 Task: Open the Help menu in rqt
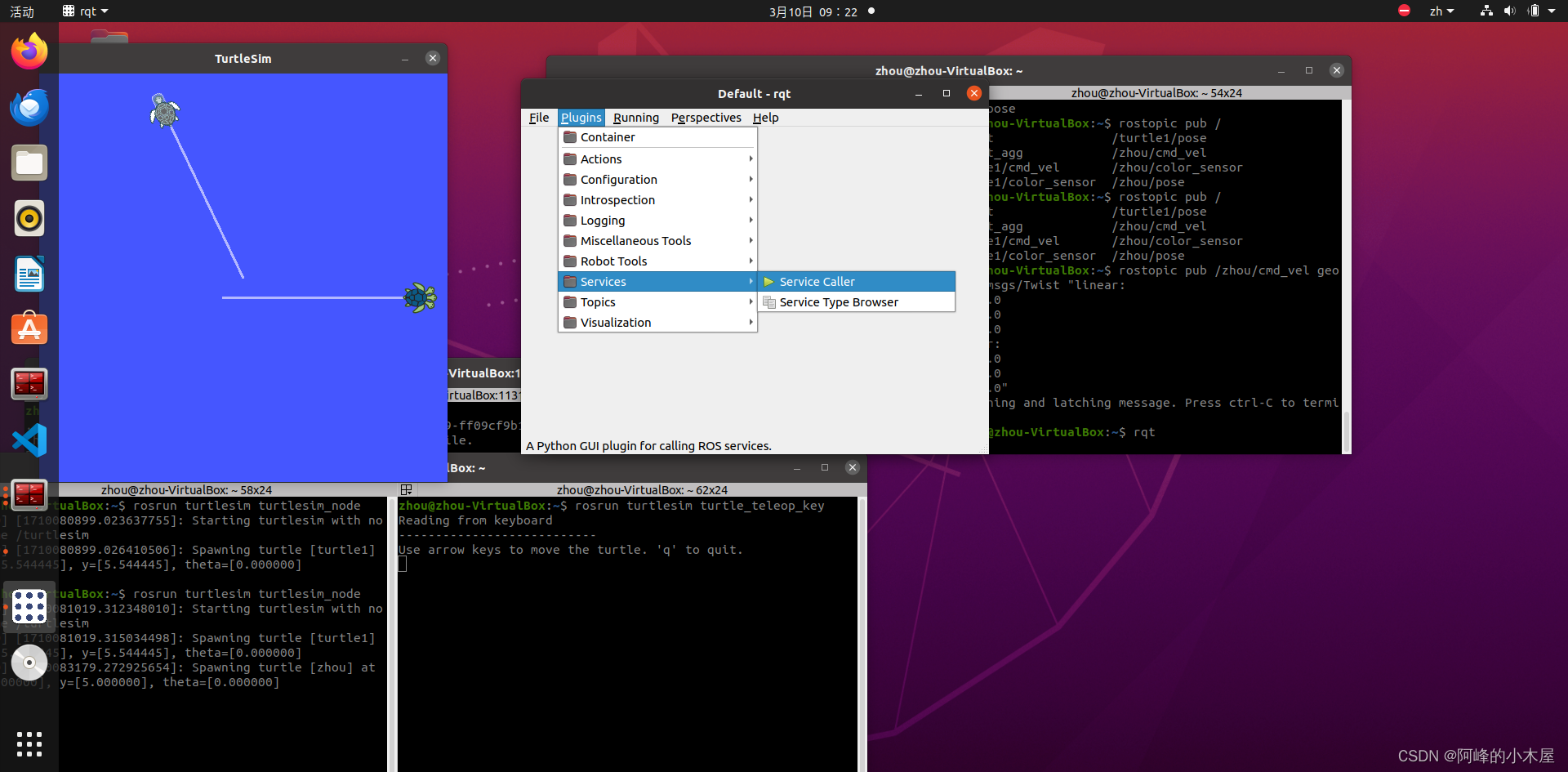(x=766, y=118)
